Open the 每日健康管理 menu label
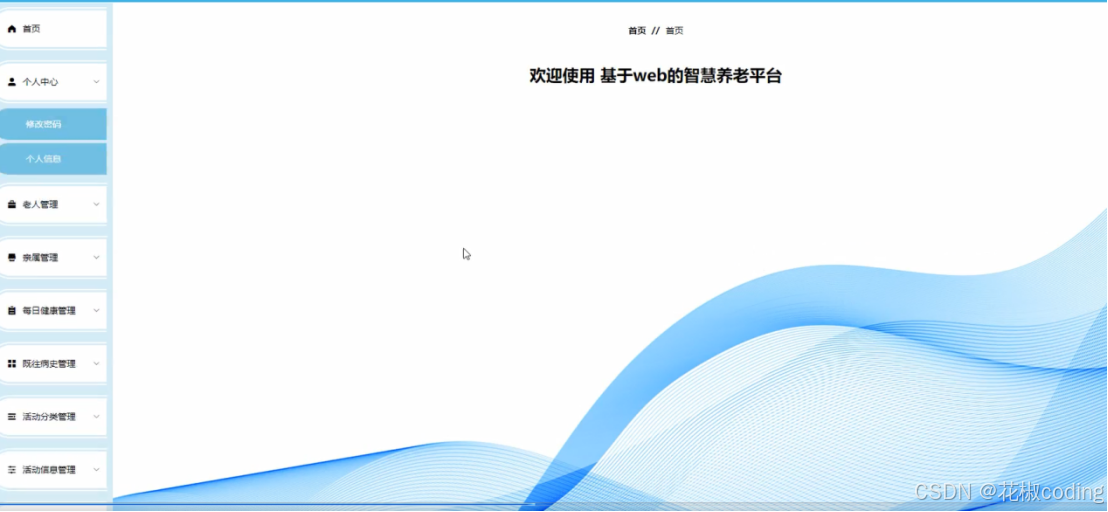 49,311
